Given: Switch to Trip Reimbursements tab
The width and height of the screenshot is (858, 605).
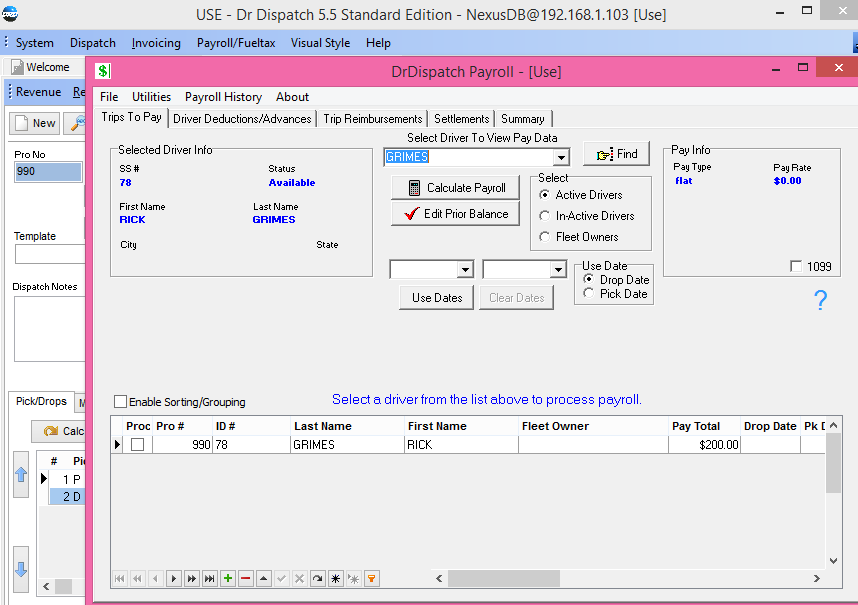Looking at the screenshot, I should click(373, 119).
